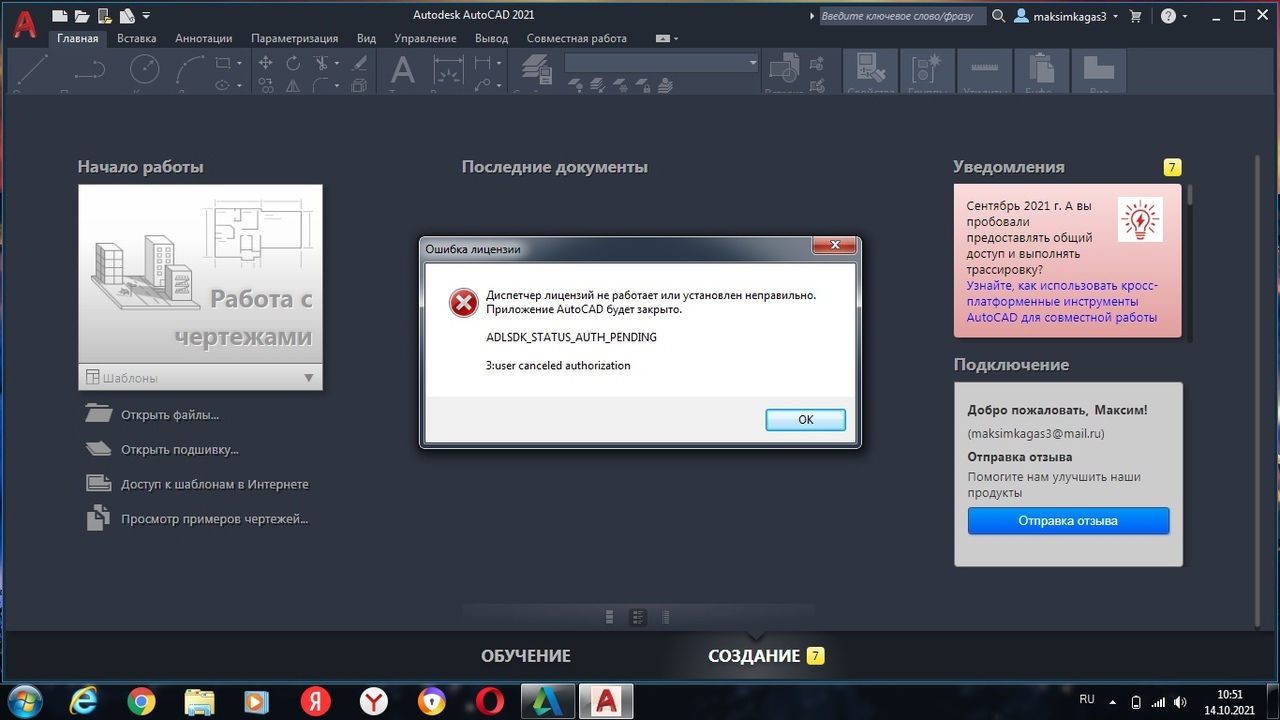Select the Line tool in the ribbon
This screenshot has width=1280, height=720.
tap(33, 70)
